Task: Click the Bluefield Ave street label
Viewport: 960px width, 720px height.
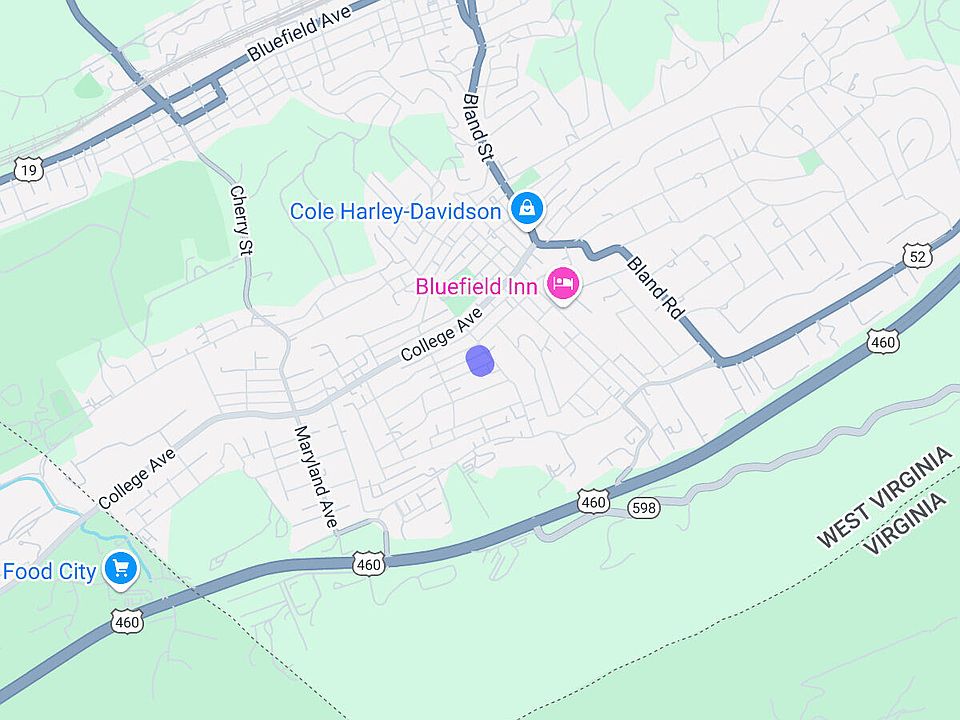Action: [x=299, y=32]
